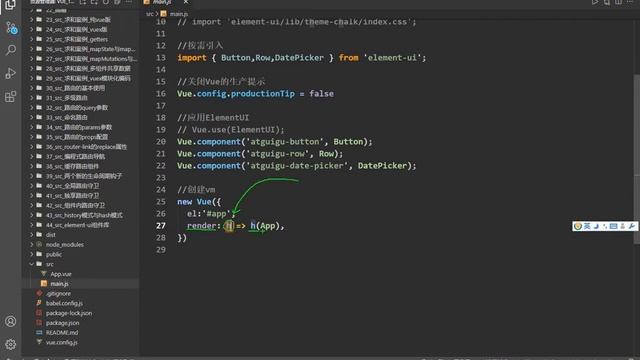Image resolution: width=640 pixels, height=360 pixels.
Task: Open the Search view icon
Action: point(11,50)
